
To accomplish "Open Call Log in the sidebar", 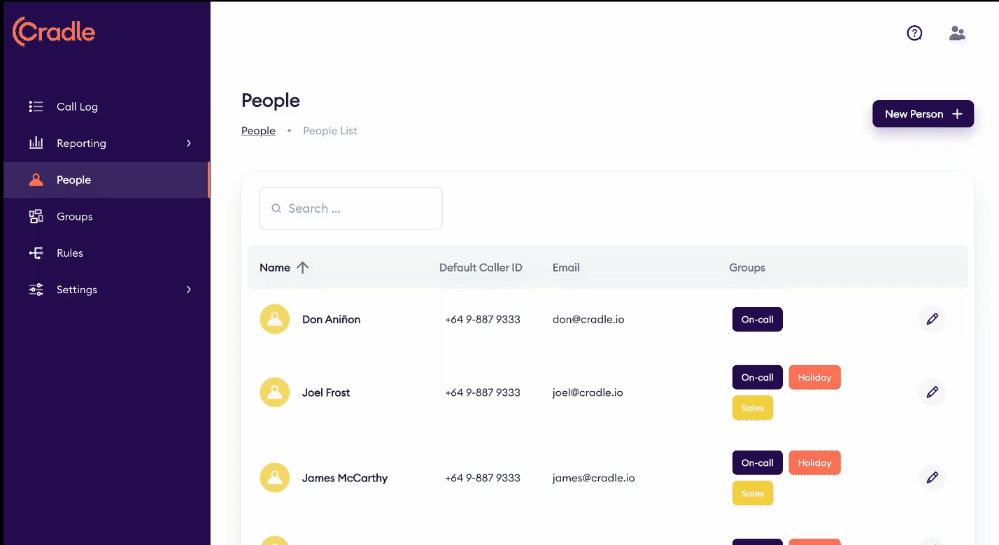I will point(77,107).
